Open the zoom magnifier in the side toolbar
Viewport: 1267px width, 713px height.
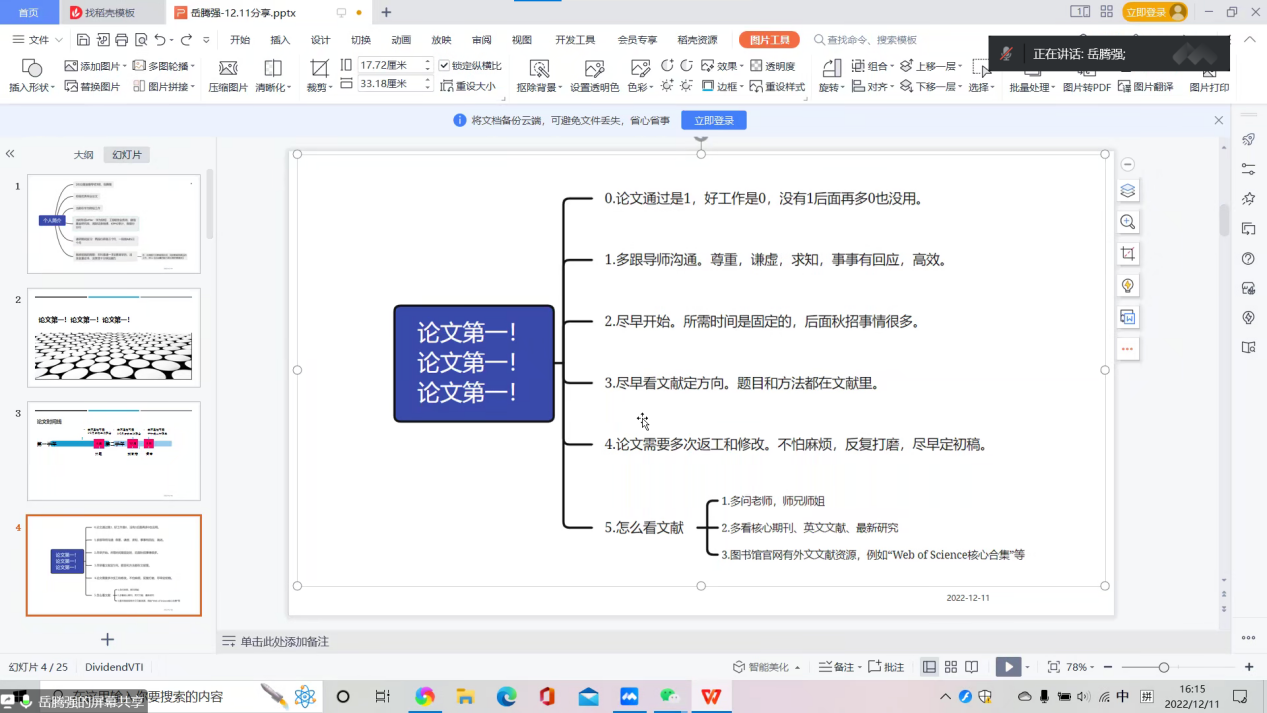pyautogui.click(x=1128, y=222)
